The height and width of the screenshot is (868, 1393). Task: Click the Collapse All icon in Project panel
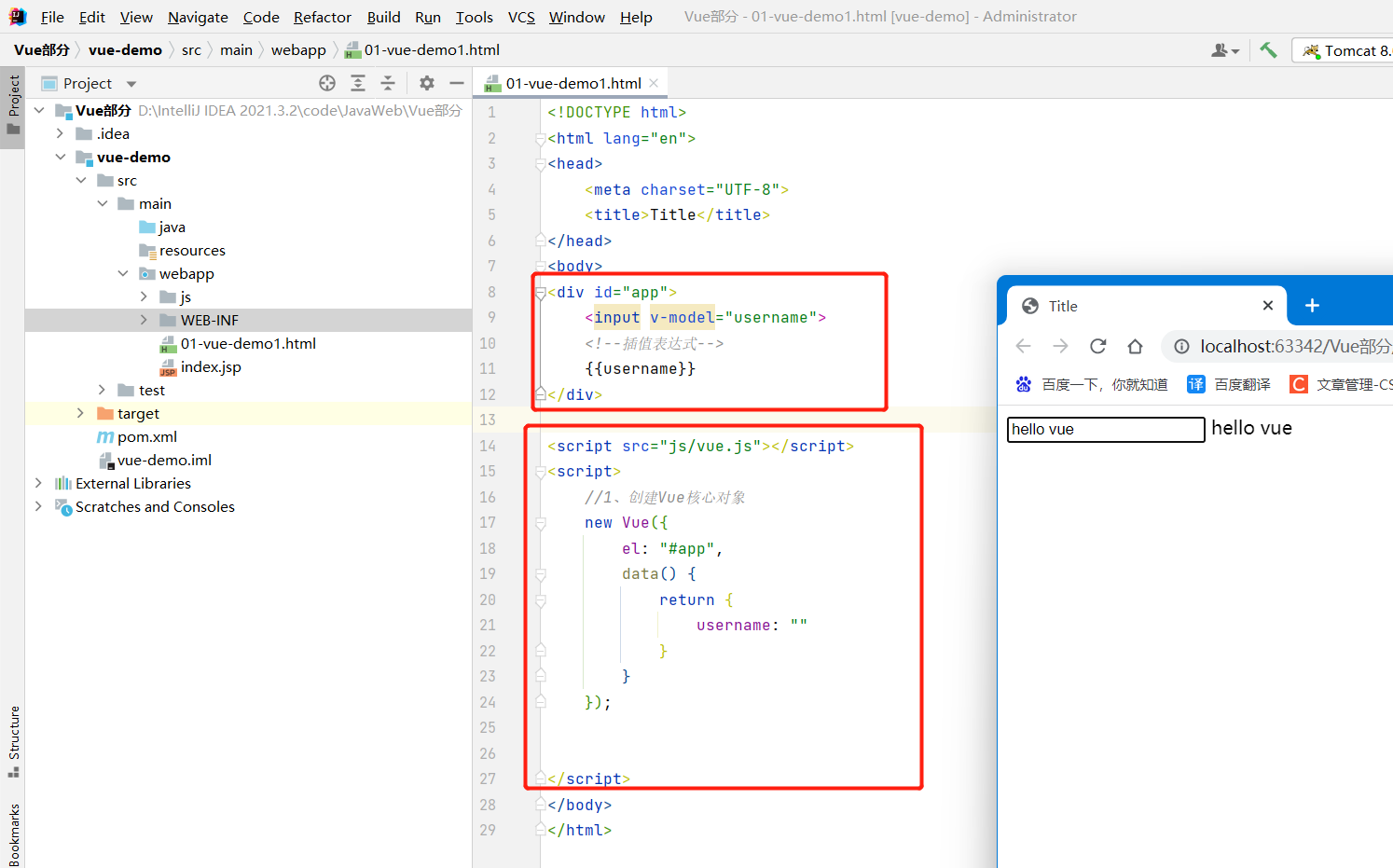[x=388, y=83]
